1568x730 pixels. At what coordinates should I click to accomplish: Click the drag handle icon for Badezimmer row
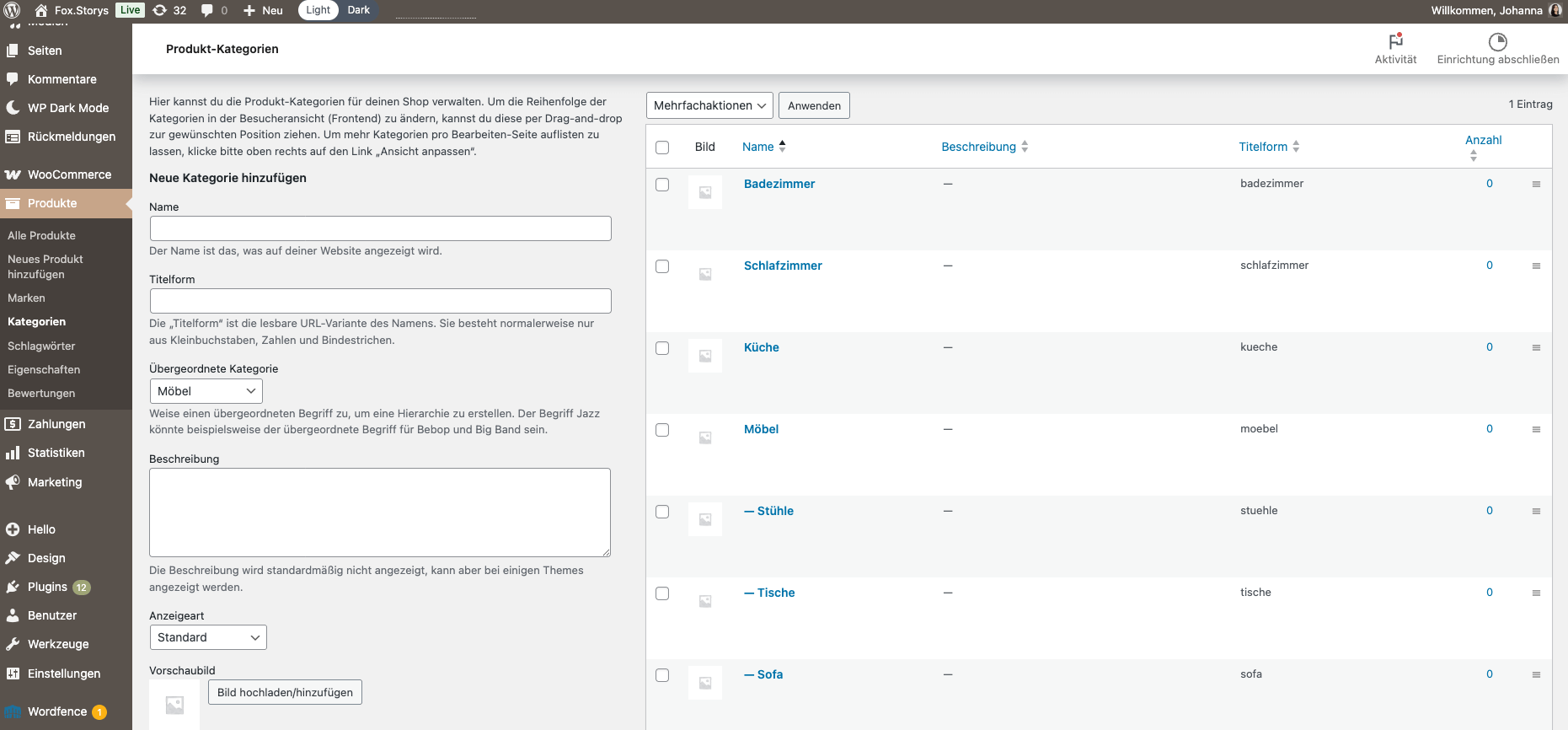[x=1536, y=184]
